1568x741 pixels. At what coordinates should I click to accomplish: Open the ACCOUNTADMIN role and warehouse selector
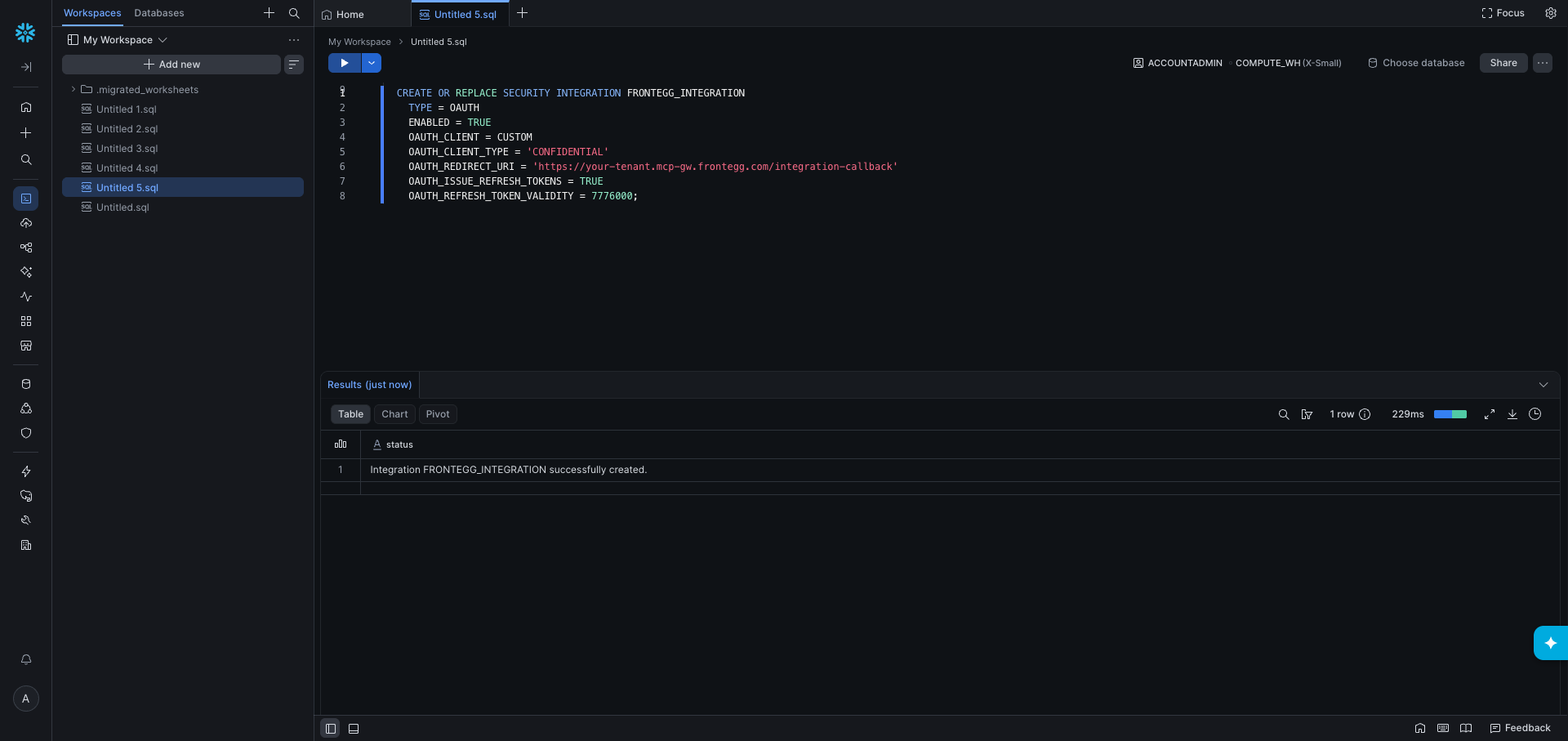[1236, 63]
